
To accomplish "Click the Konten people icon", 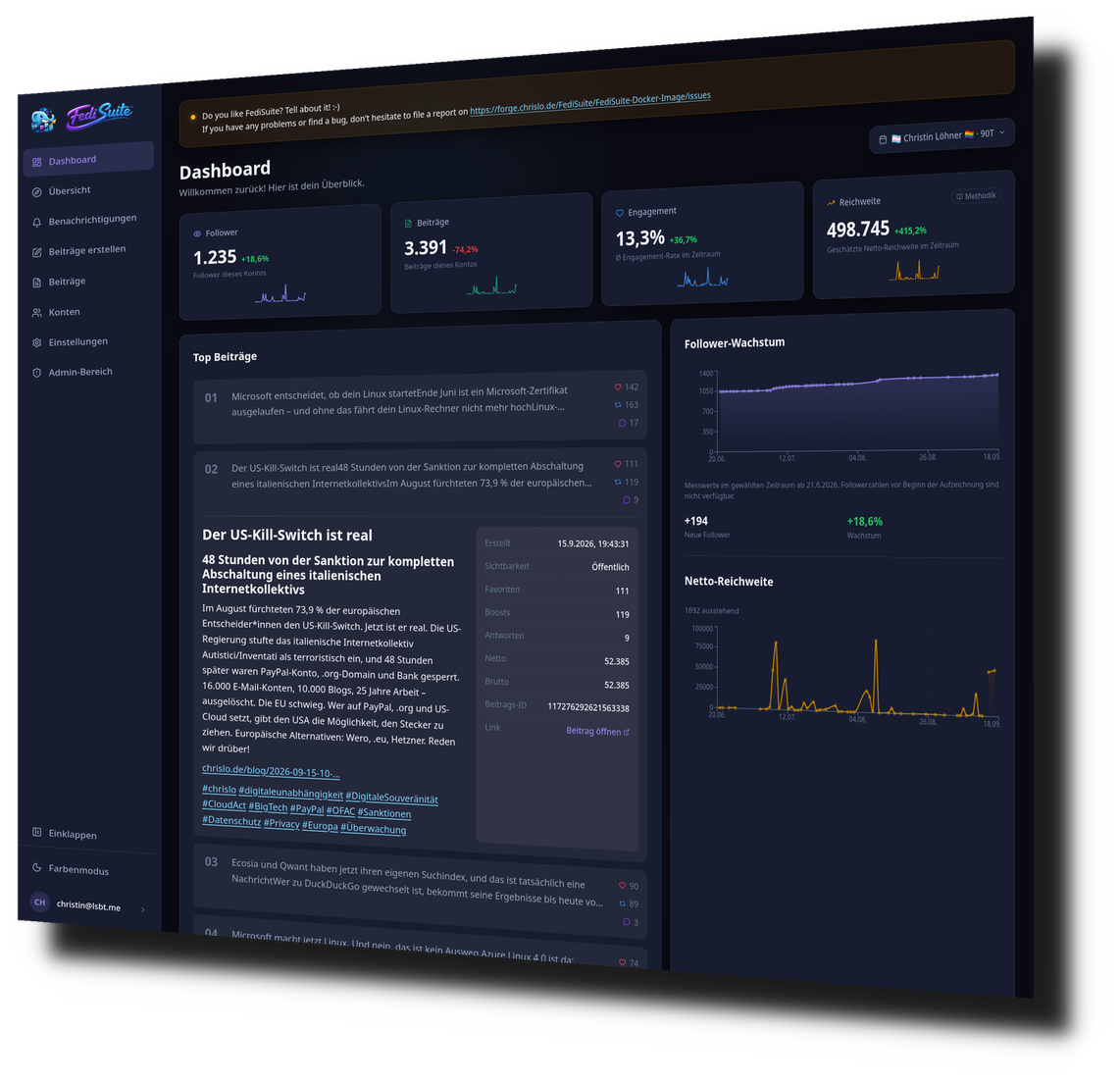I will pos(36,312).
